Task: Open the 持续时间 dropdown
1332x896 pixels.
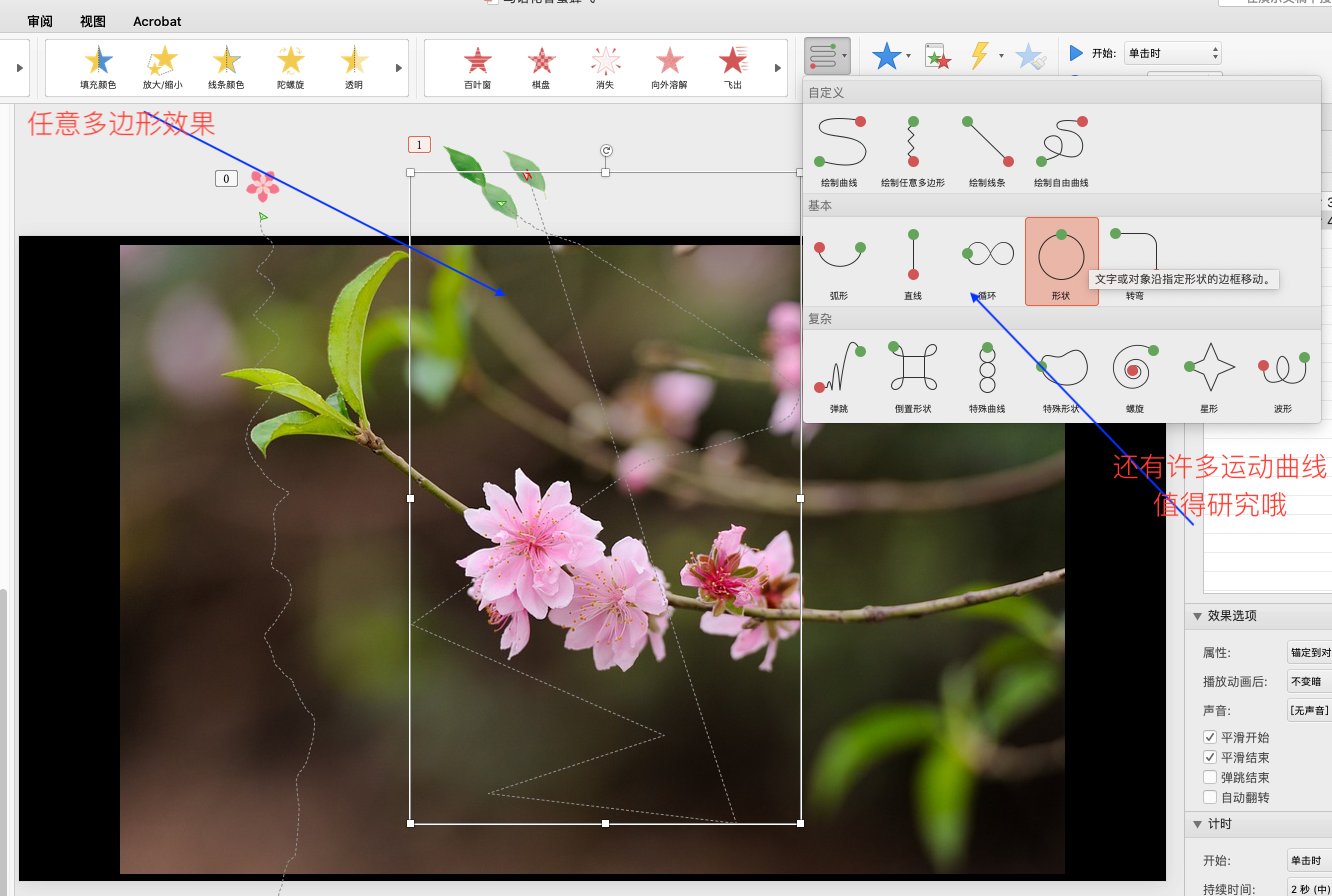Action: click(1309, 888)
